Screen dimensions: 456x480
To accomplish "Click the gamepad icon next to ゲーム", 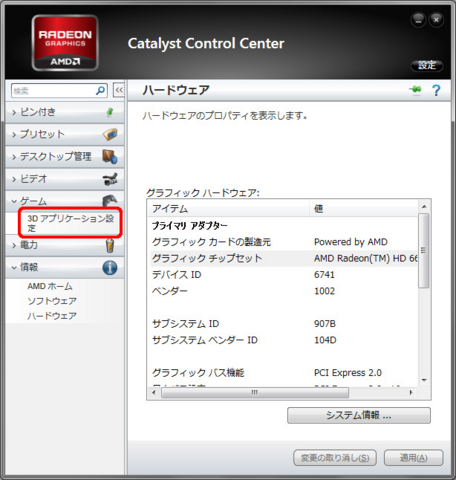I will pyautogui.click(x=110, y=201).
